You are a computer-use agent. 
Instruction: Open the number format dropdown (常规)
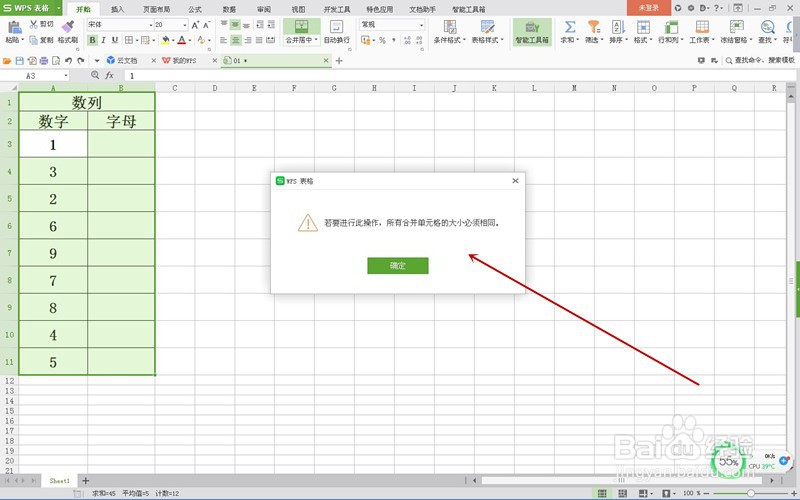[421, 25]
